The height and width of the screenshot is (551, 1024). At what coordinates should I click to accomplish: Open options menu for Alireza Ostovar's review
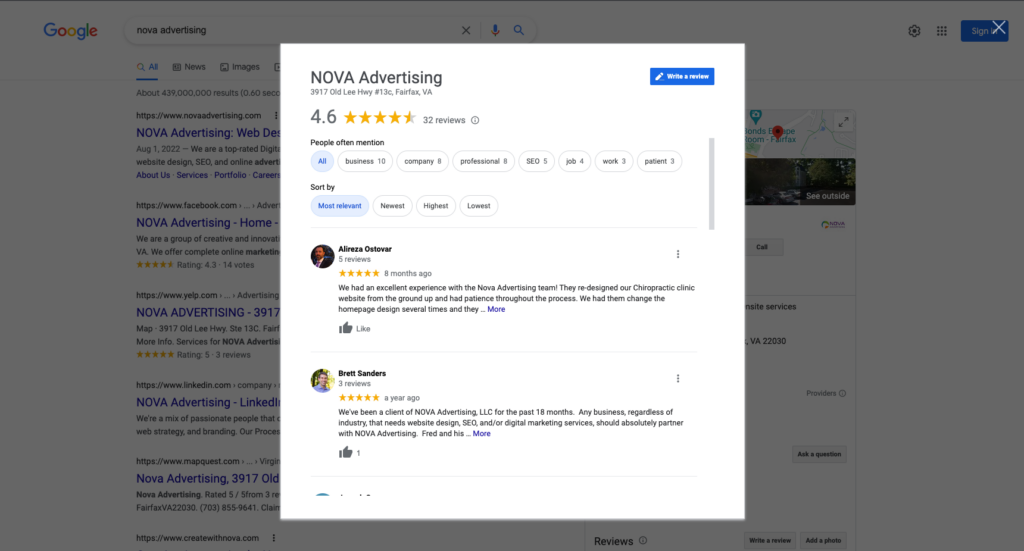coord(678,254)
